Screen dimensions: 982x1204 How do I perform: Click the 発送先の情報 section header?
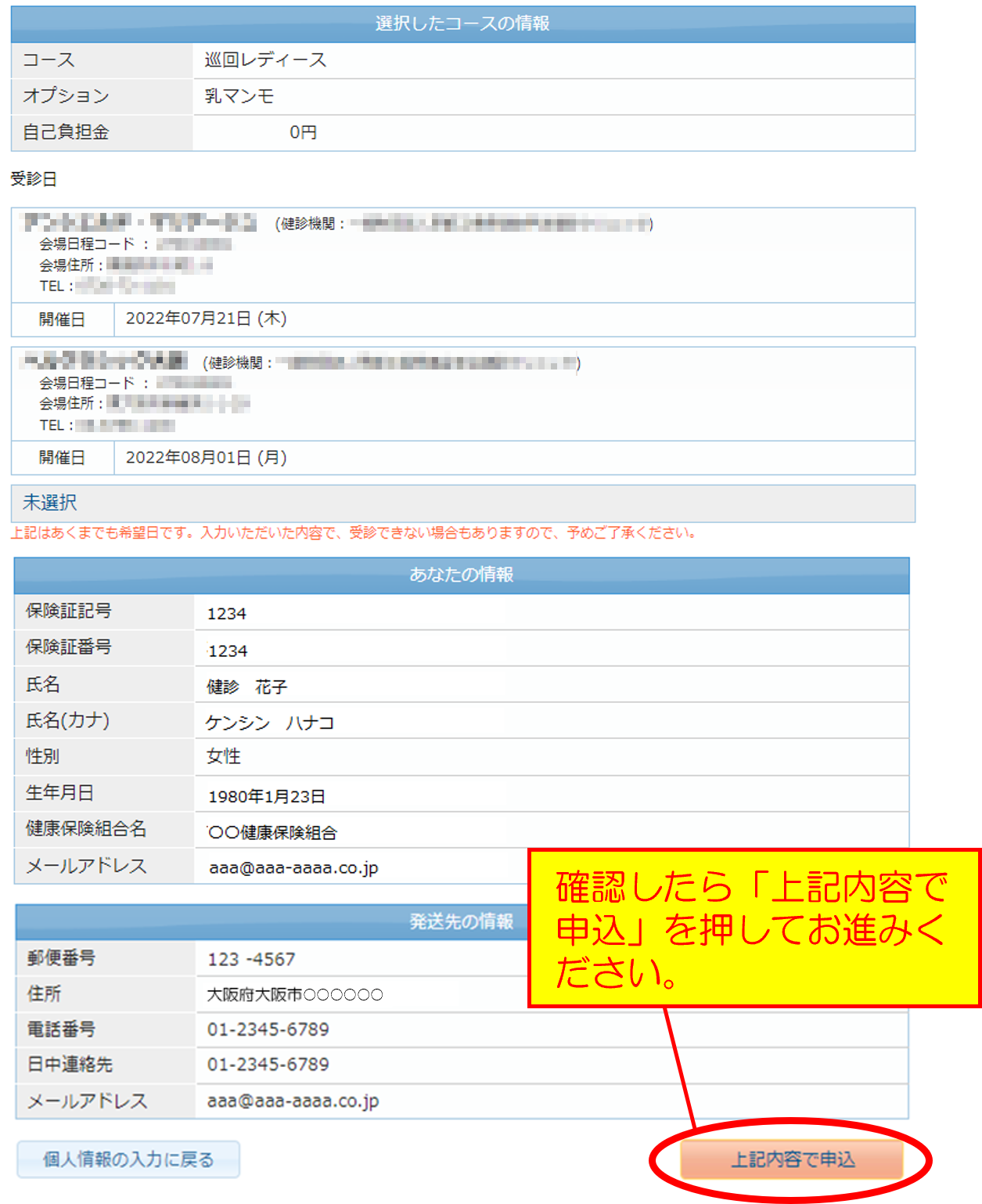[462, 921]
